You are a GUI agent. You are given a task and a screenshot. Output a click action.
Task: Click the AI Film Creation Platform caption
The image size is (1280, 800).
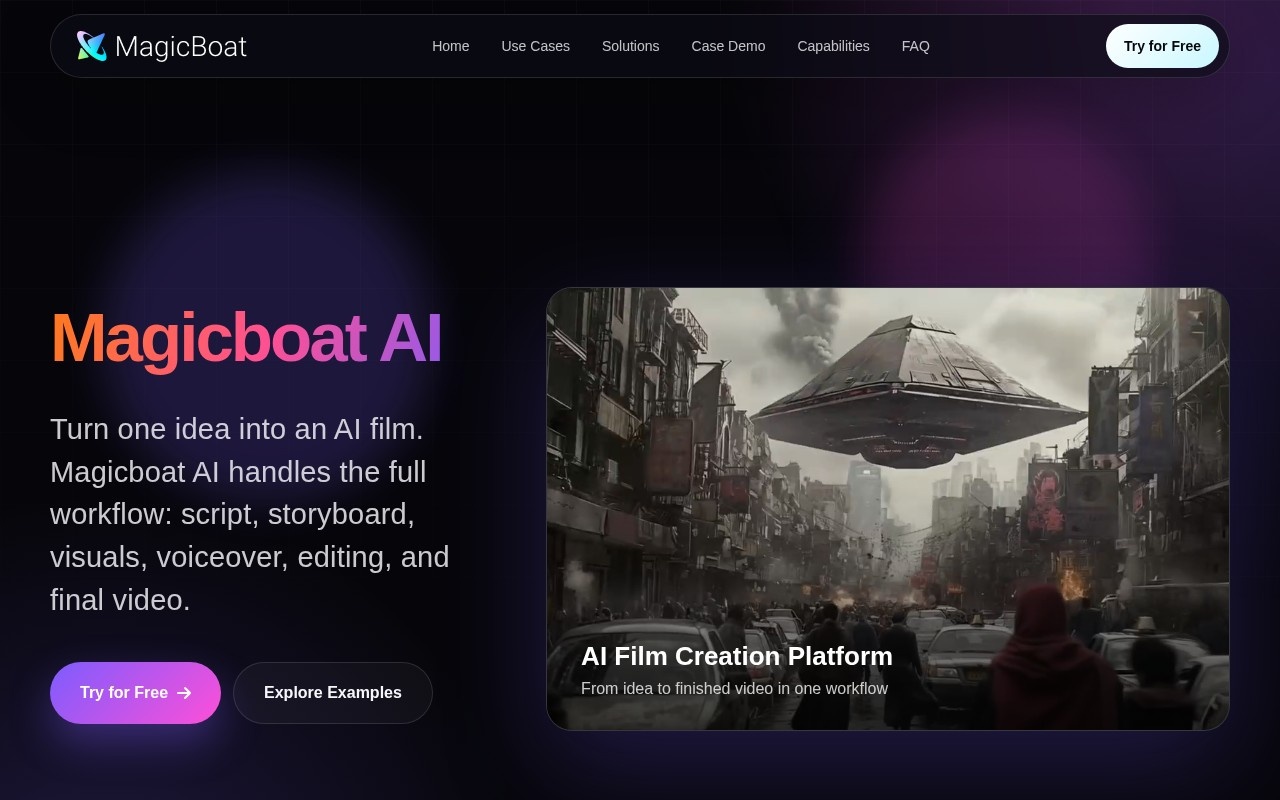pyautogui.click(x=737, y=656)
